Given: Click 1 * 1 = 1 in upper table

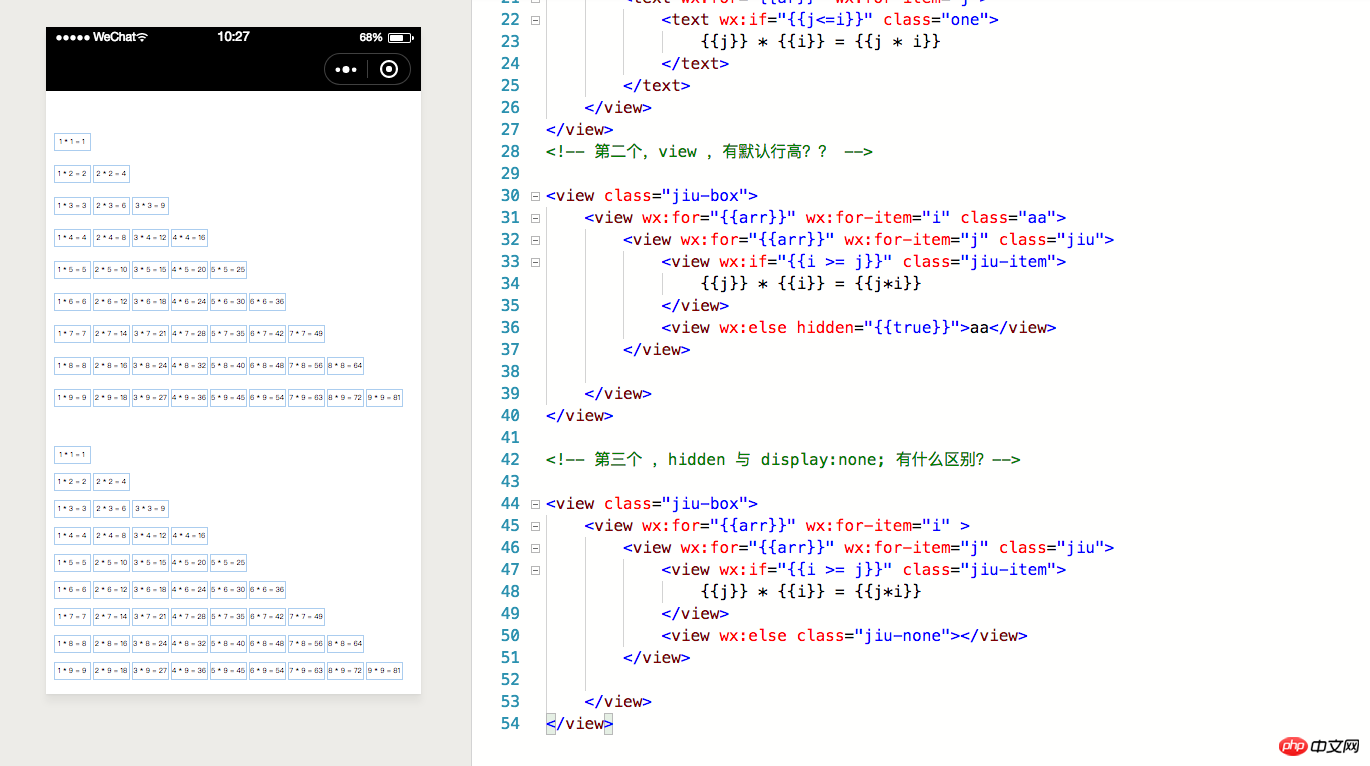Looking at the screenshot, I should pos(72,142).
